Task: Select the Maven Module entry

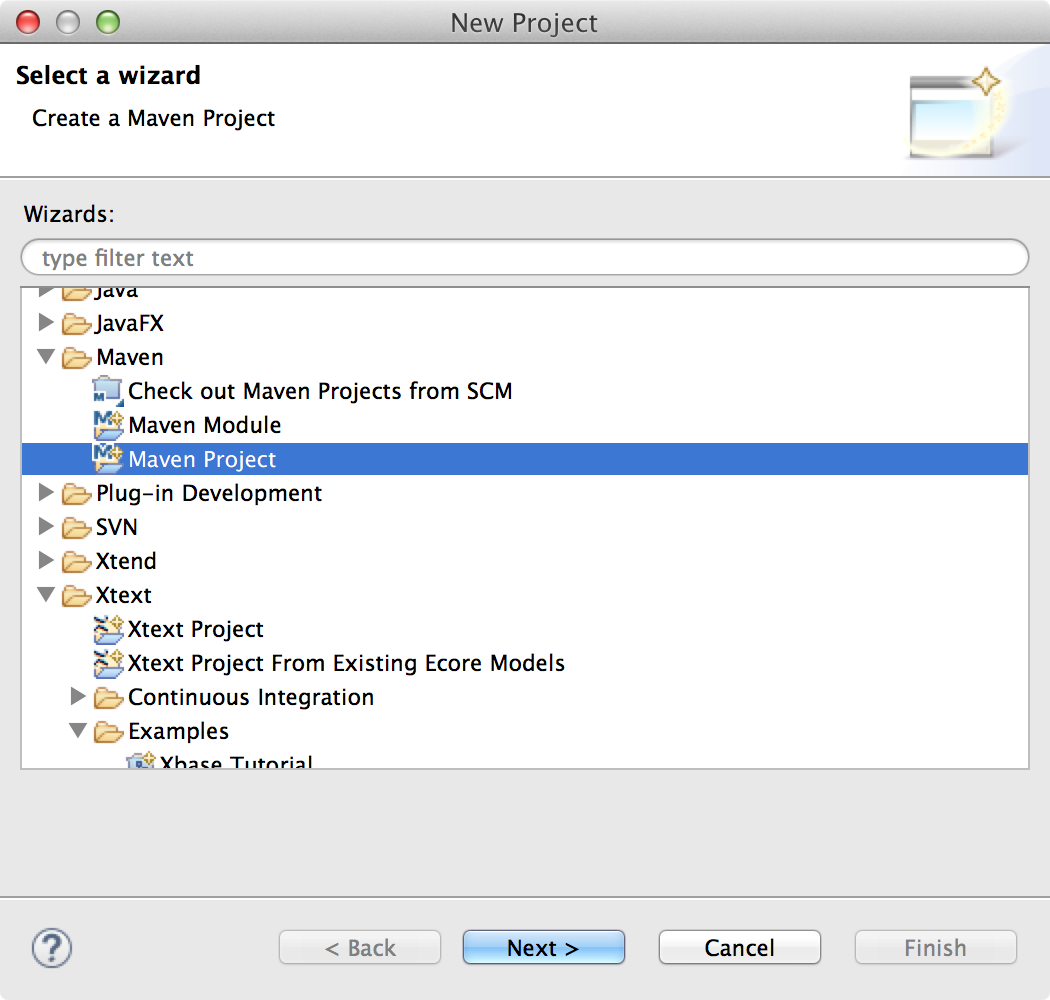Action: click(205, 425)
